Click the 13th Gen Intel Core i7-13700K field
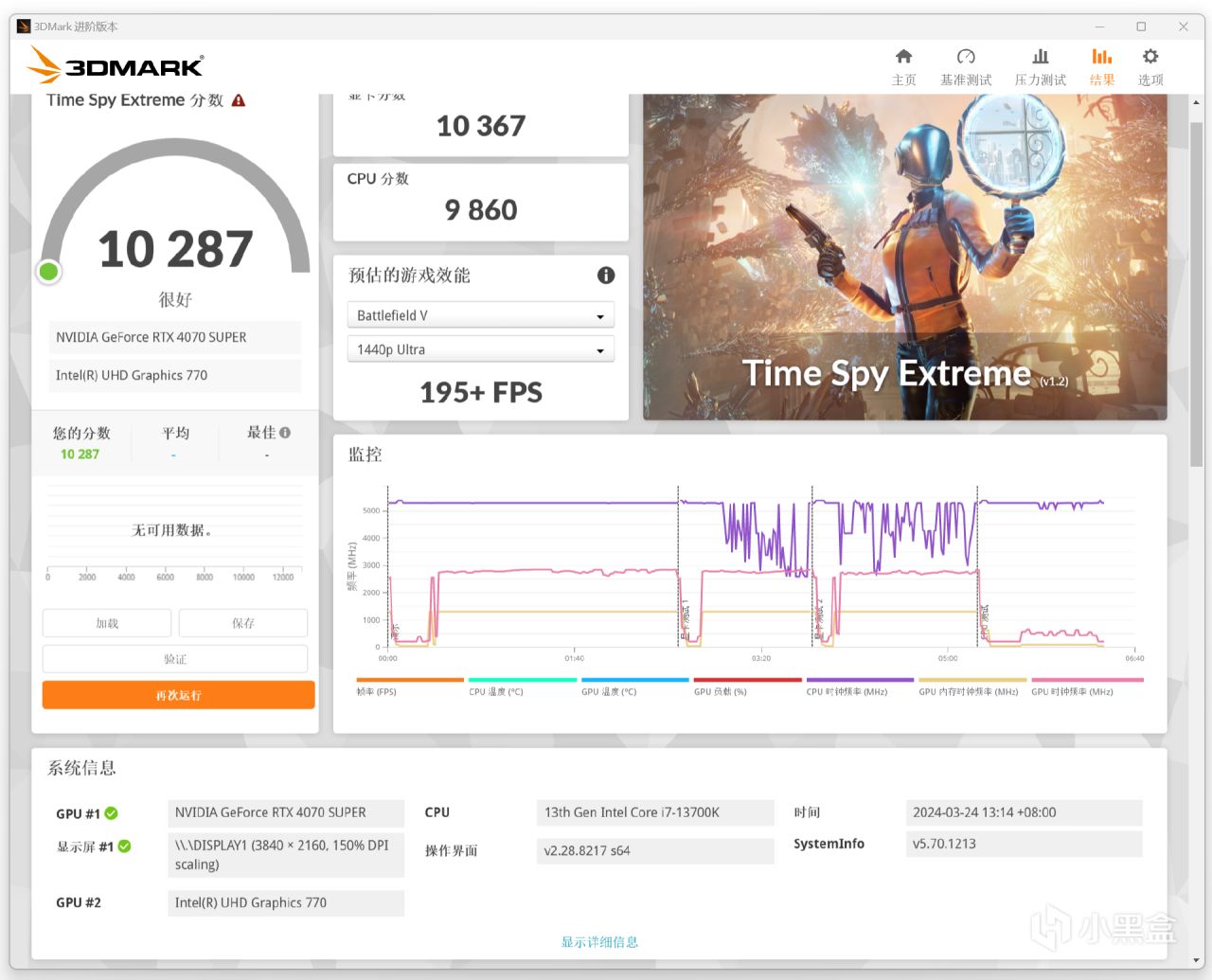The width and height of the screenshot is (1212, 980). 655,812
